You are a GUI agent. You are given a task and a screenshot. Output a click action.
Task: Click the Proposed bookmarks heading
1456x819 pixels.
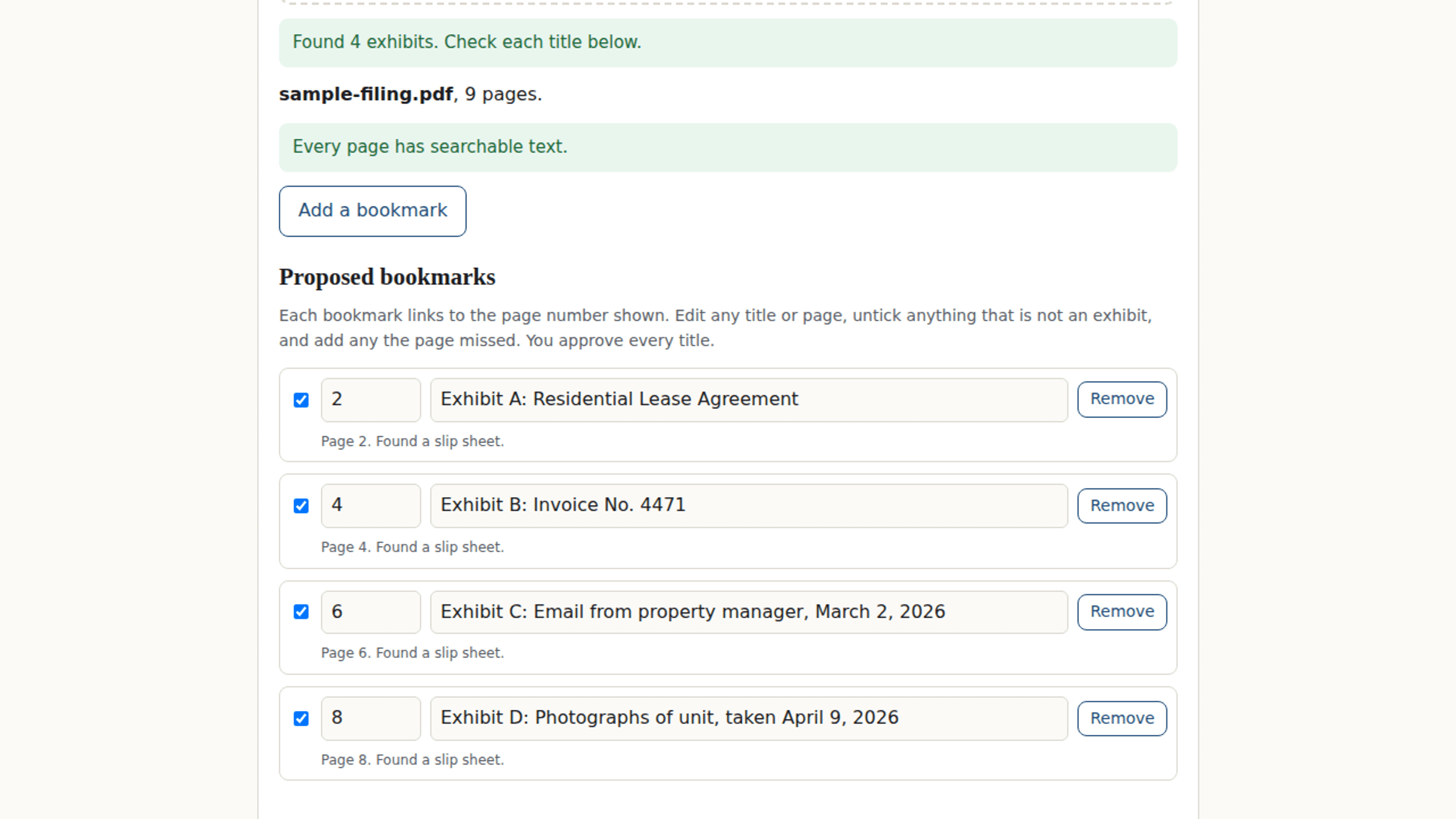point(387,277)
